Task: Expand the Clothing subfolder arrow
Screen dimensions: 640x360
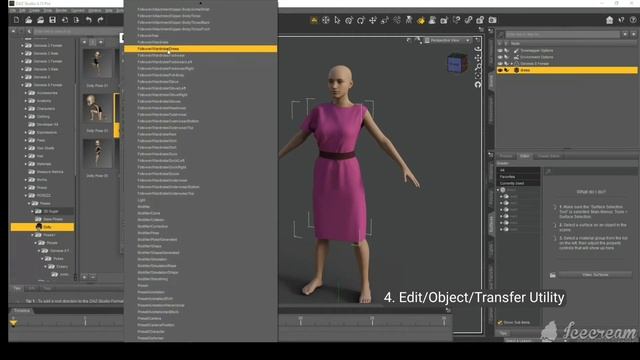Action: point(25,116)
